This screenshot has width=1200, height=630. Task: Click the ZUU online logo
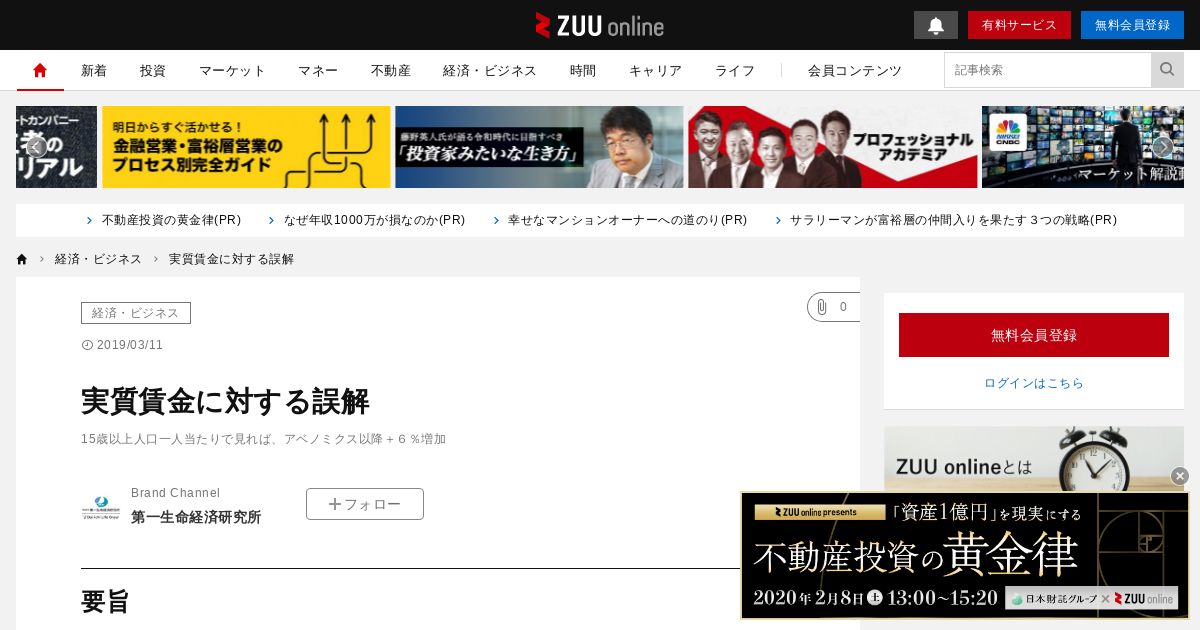pos(599,25)
